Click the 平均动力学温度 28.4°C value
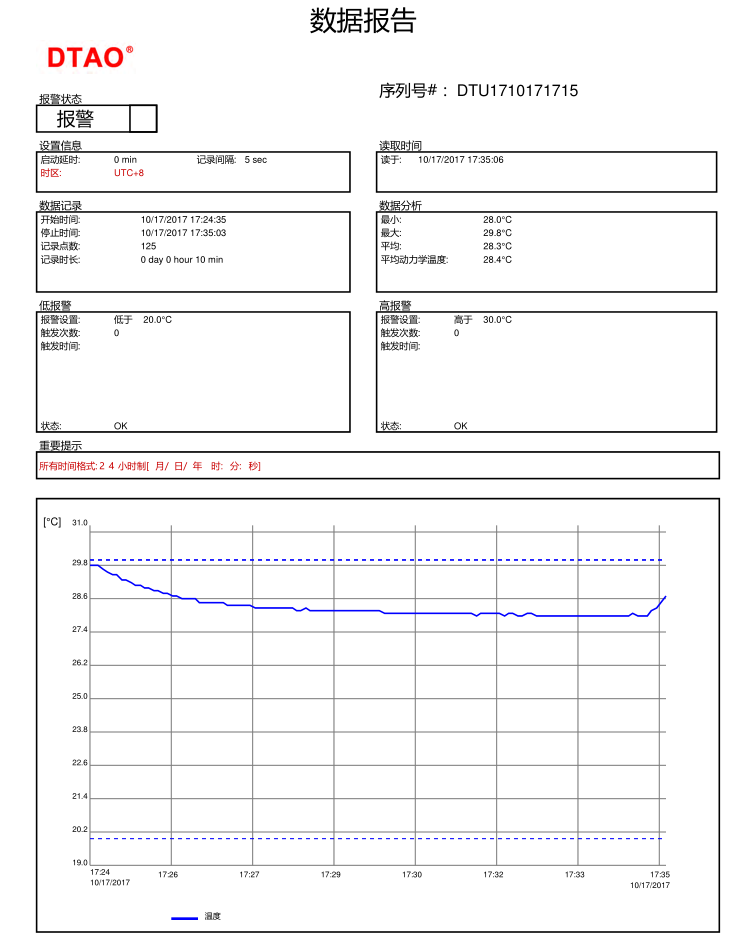 click(x=497, y=260)
